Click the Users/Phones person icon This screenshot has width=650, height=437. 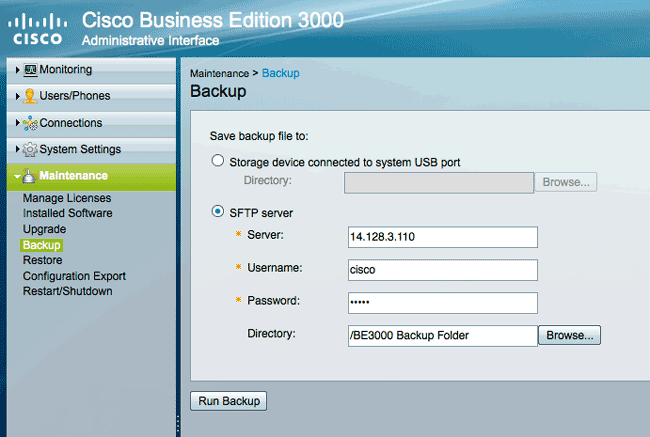(x=30, y=96)
